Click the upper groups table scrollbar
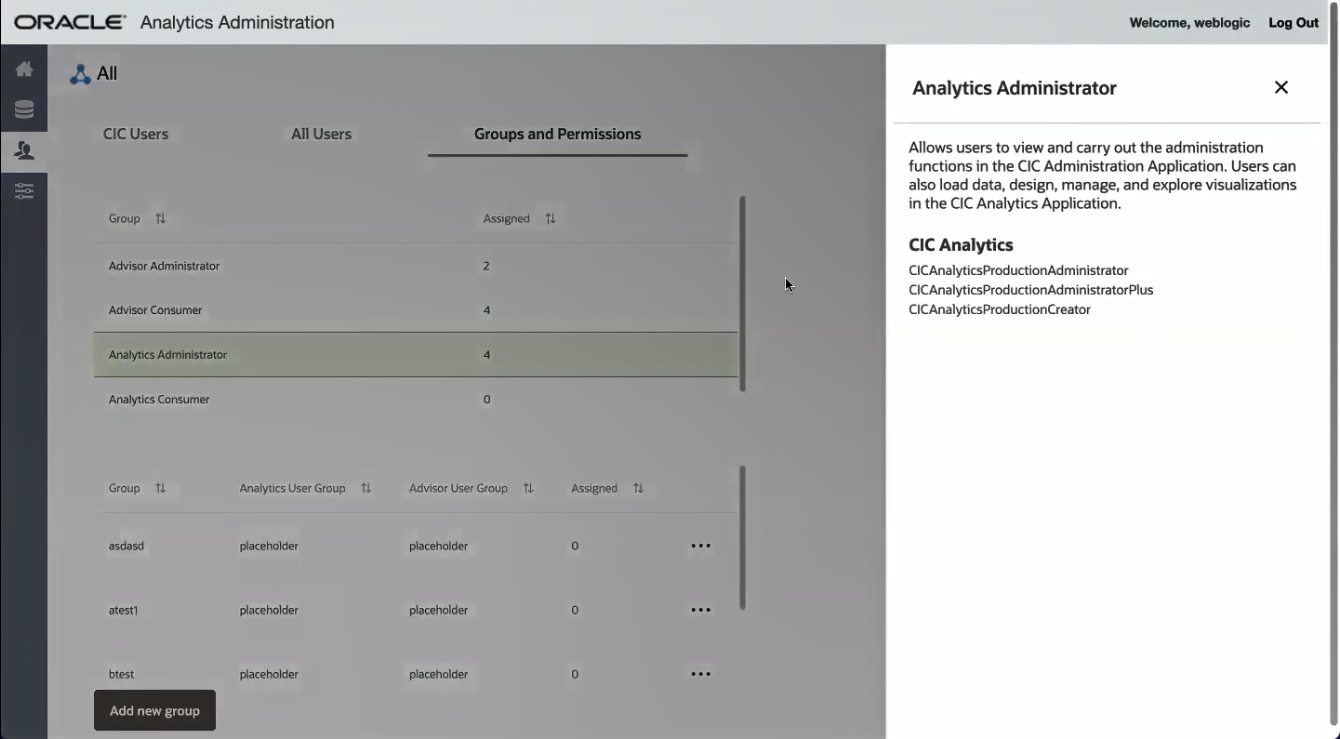 (x=742, y=293)
